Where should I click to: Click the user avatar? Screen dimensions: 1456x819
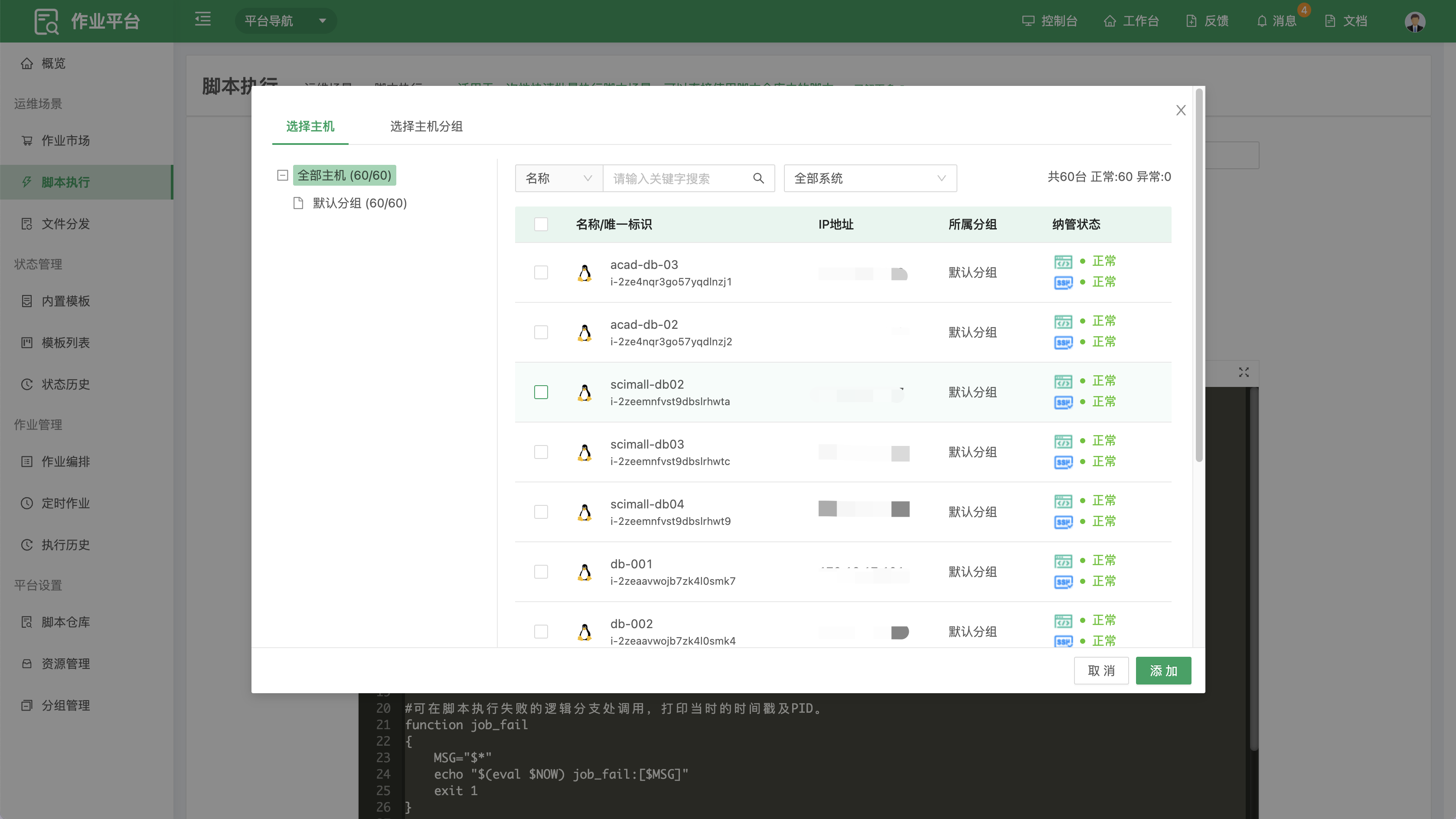tap(1415, 22)
